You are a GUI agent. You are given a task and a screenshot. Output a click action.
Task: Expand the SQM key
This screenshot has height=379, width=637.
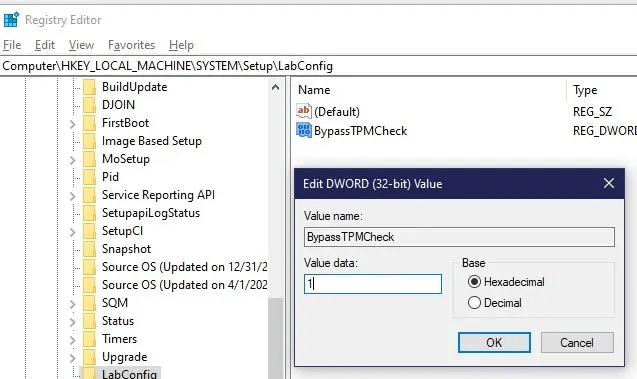coord(73,304)
